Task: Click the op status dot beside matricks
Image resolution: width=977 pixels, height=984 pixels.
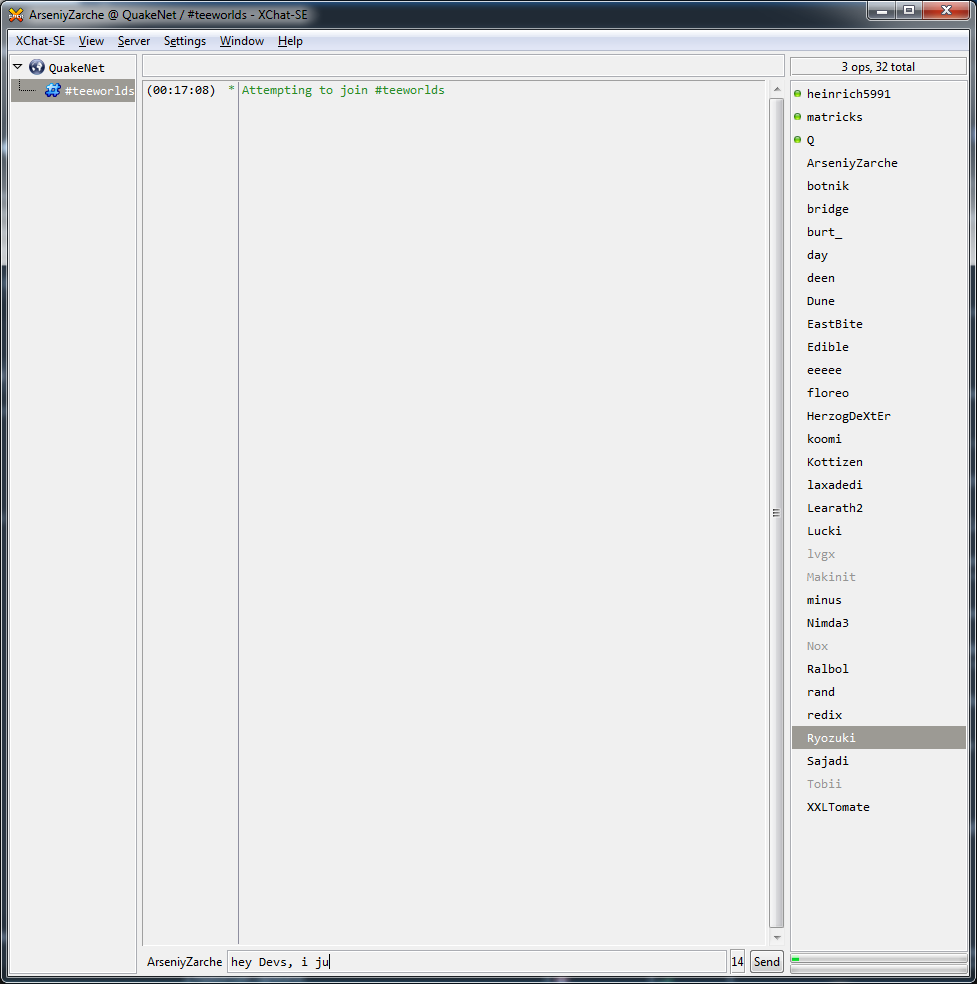Action: coord(798,117)
